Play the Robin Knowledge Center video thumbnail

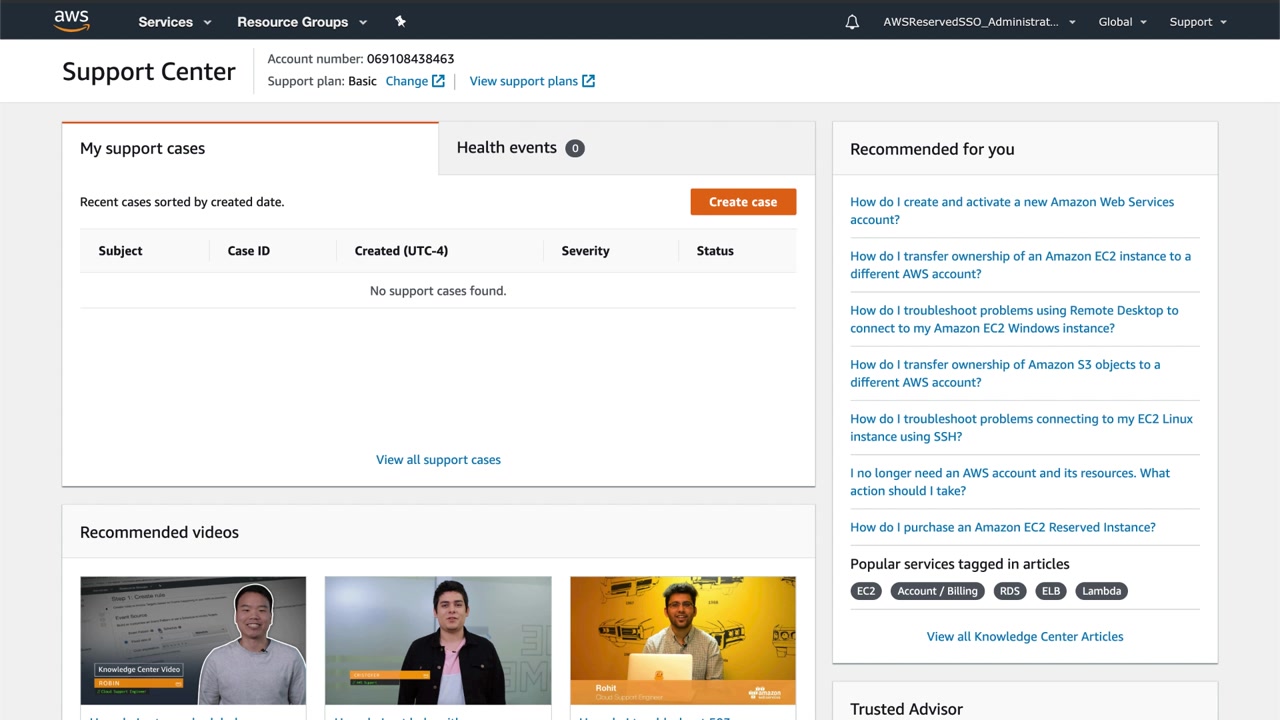[x=193, y=640]
